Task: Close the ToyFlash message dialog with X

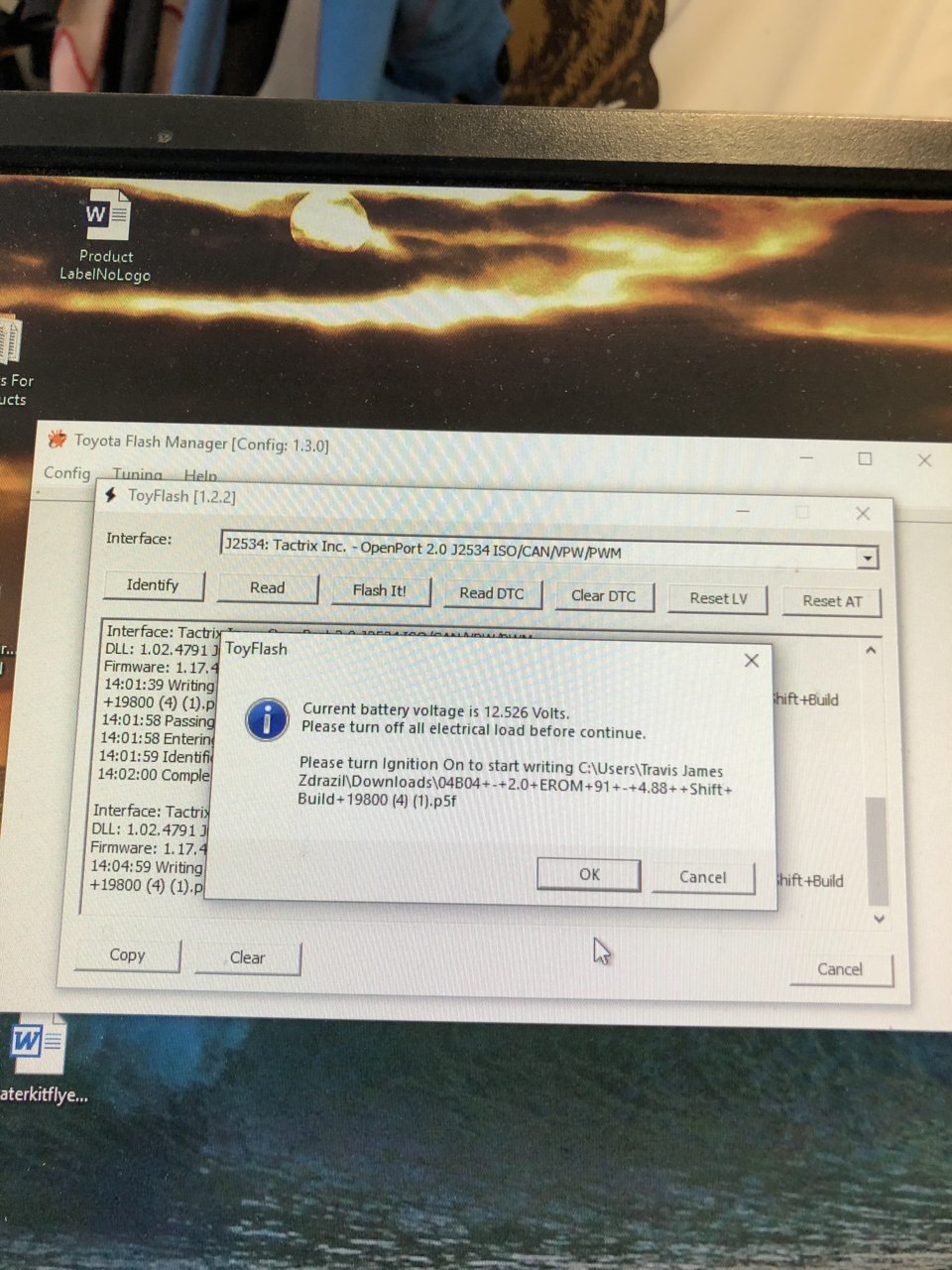Action: click(752, 660)
